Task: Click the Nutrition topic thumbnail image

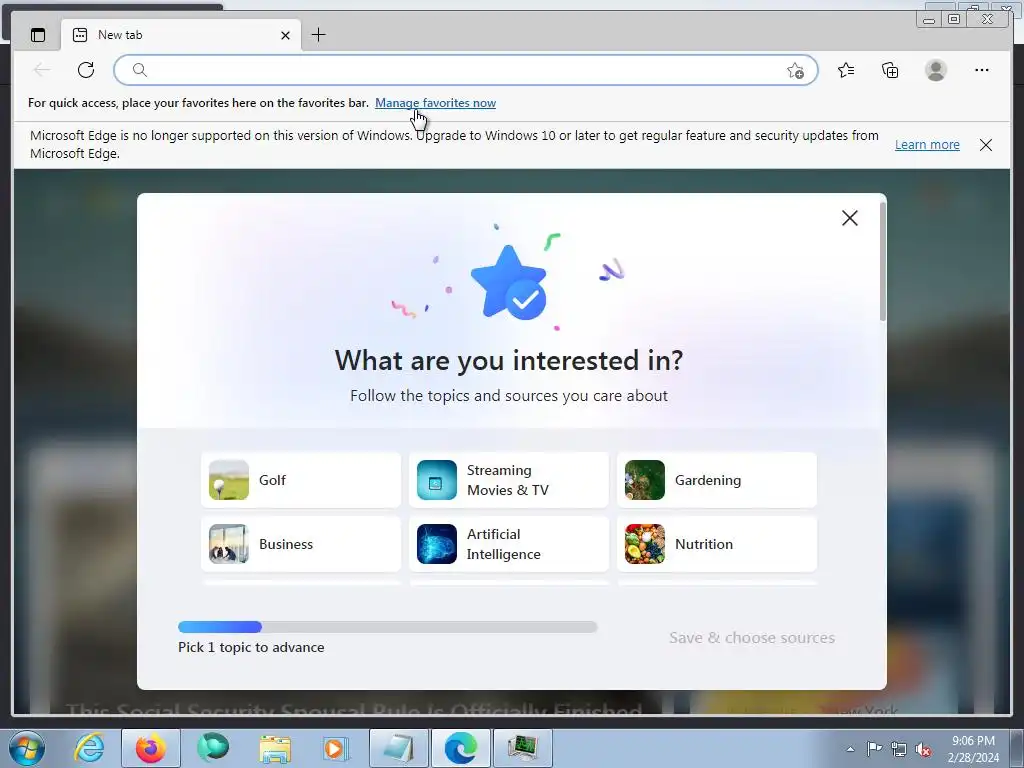Action: click(645, 544)
